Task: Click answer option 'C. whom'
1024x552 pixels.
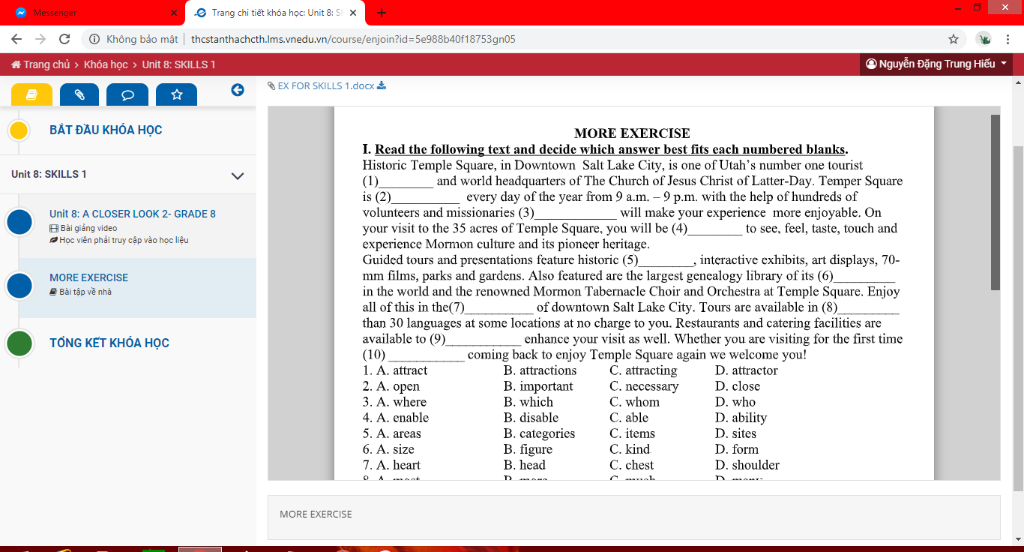Action: click(x=634, y=402)
